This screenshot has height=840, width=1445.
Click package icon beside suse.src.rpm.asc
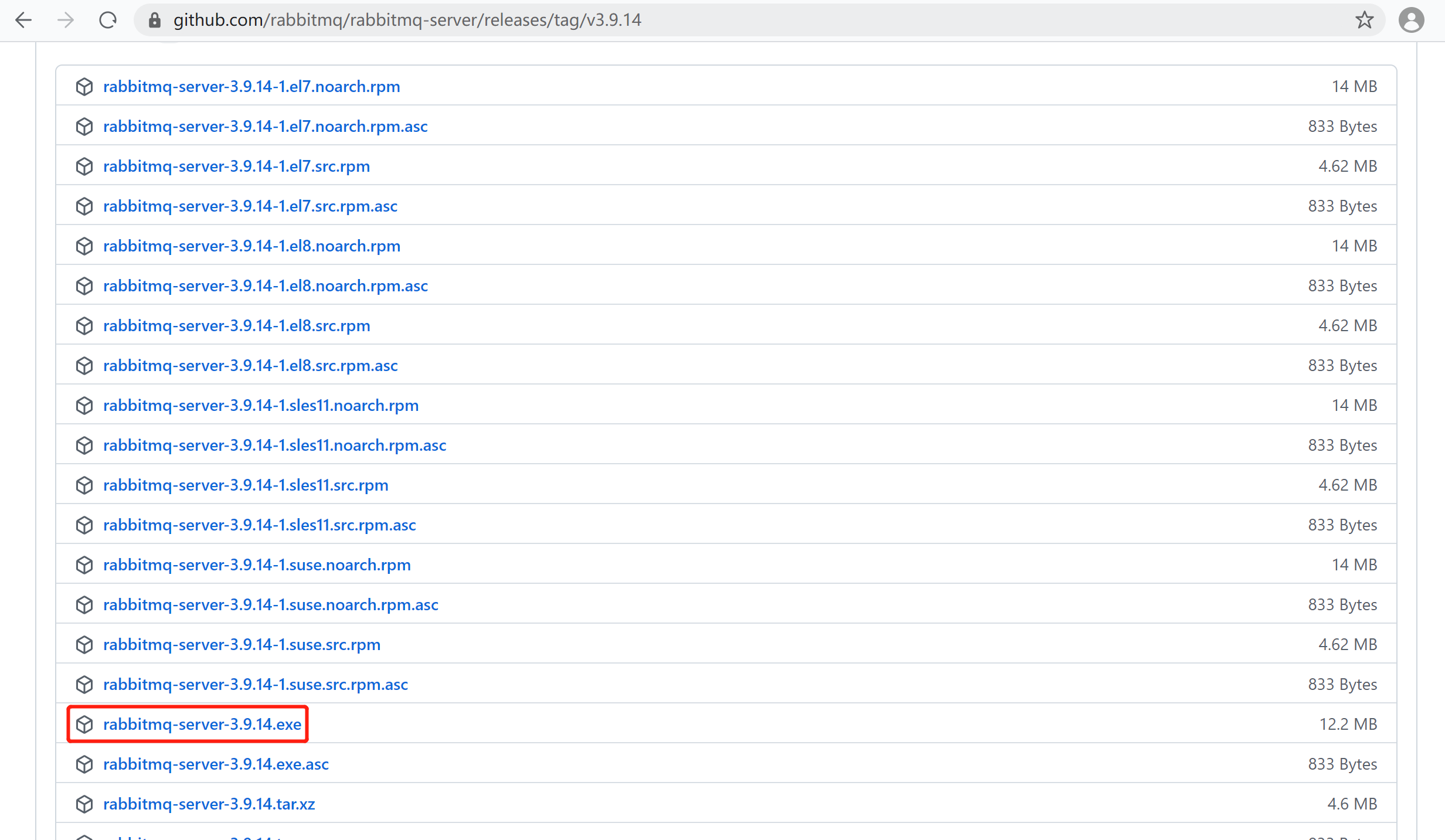84,685
